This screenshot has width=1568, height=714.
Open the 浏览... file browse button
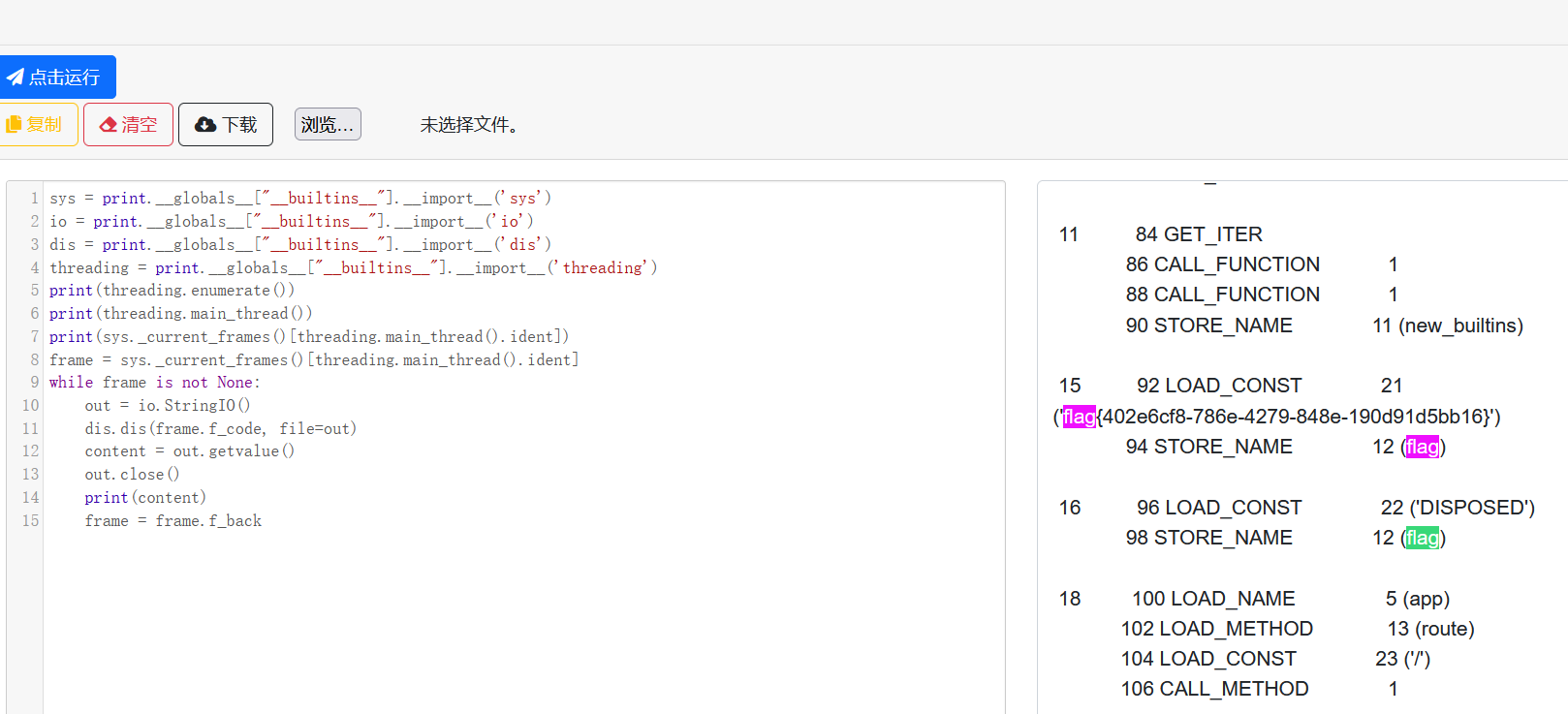pos(328,124)
